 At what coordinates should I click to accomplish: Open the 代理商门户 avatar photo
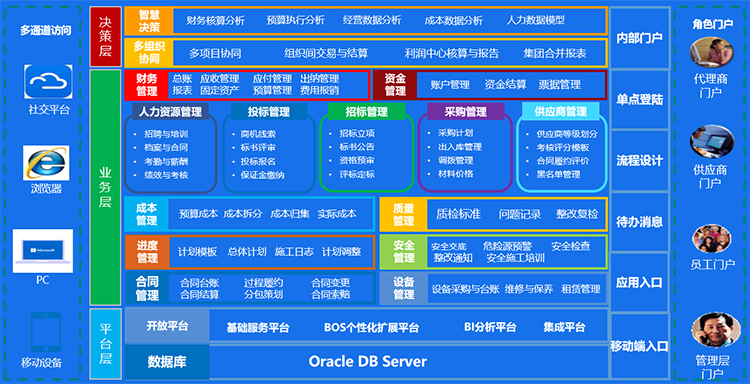pyautogui.click(x=711, y=53)
